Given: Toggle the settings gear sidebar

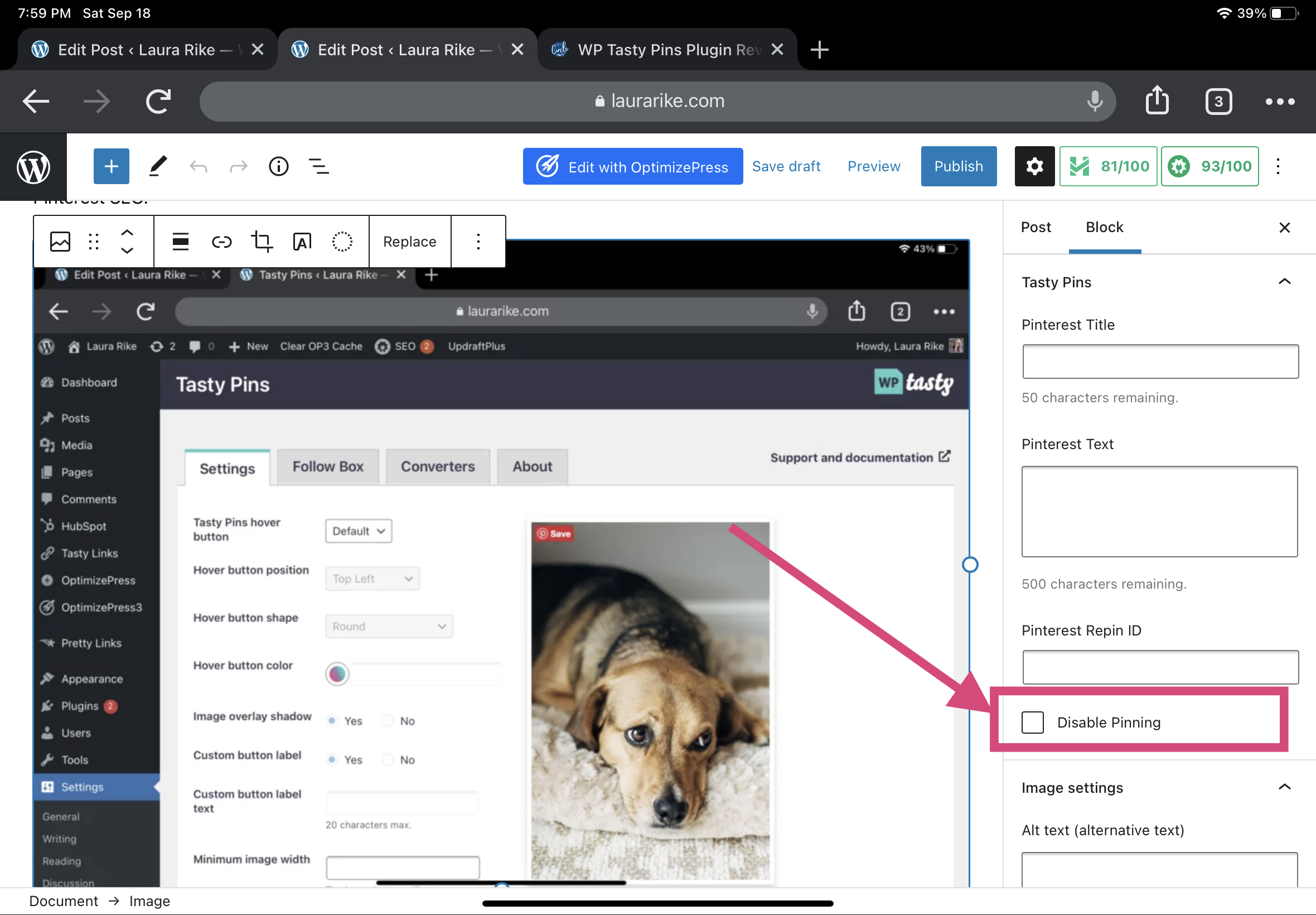Looking at the screenshot, I should (1034, 166).
